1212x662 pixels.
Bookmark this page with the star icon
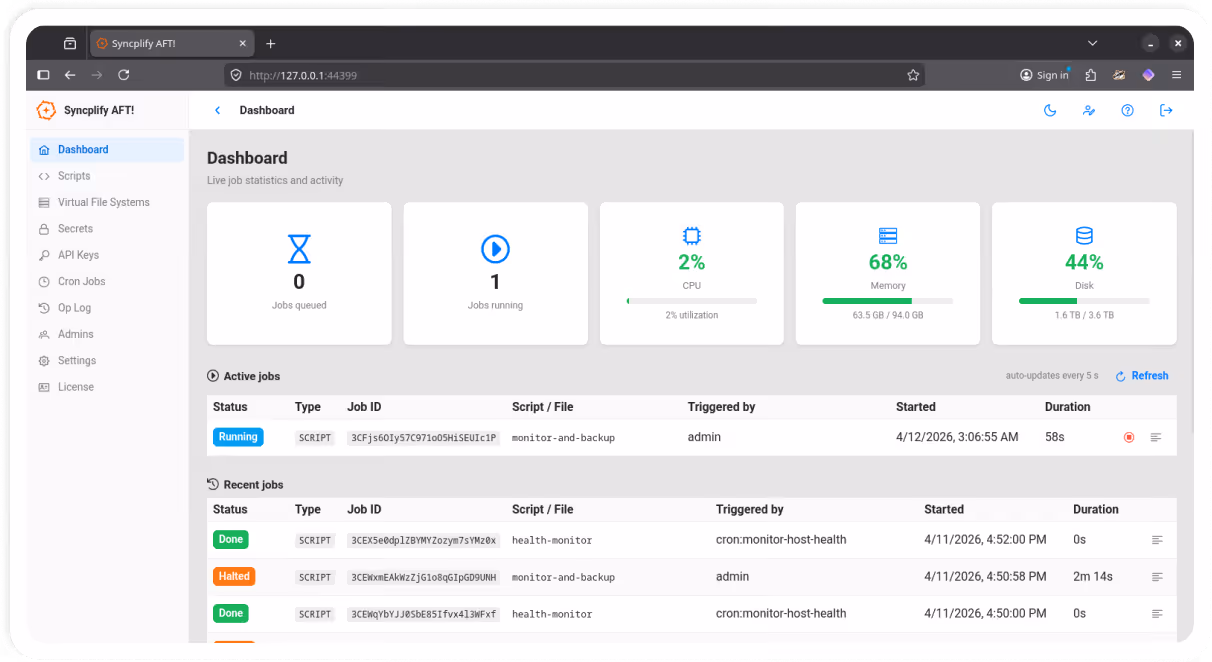pos(913,75)
